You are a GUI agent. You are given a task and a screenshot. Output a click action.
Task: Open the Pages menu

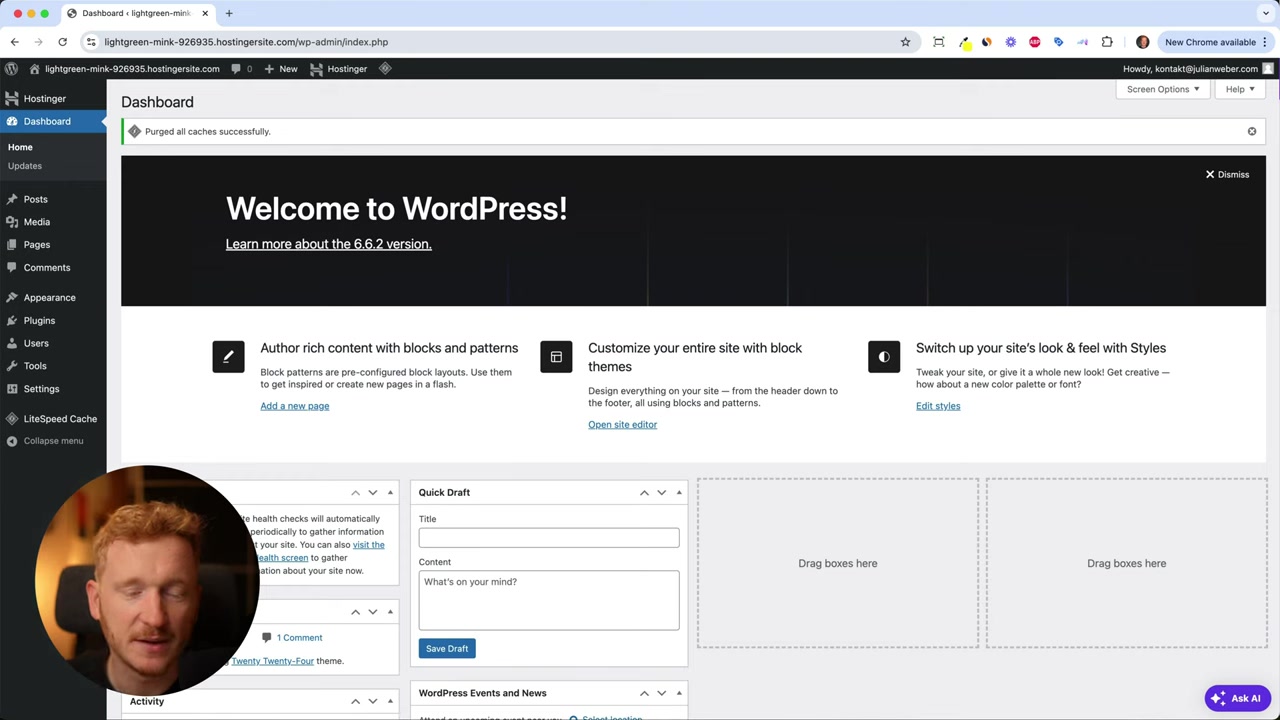pyautogui.click(x=53, y=245)
